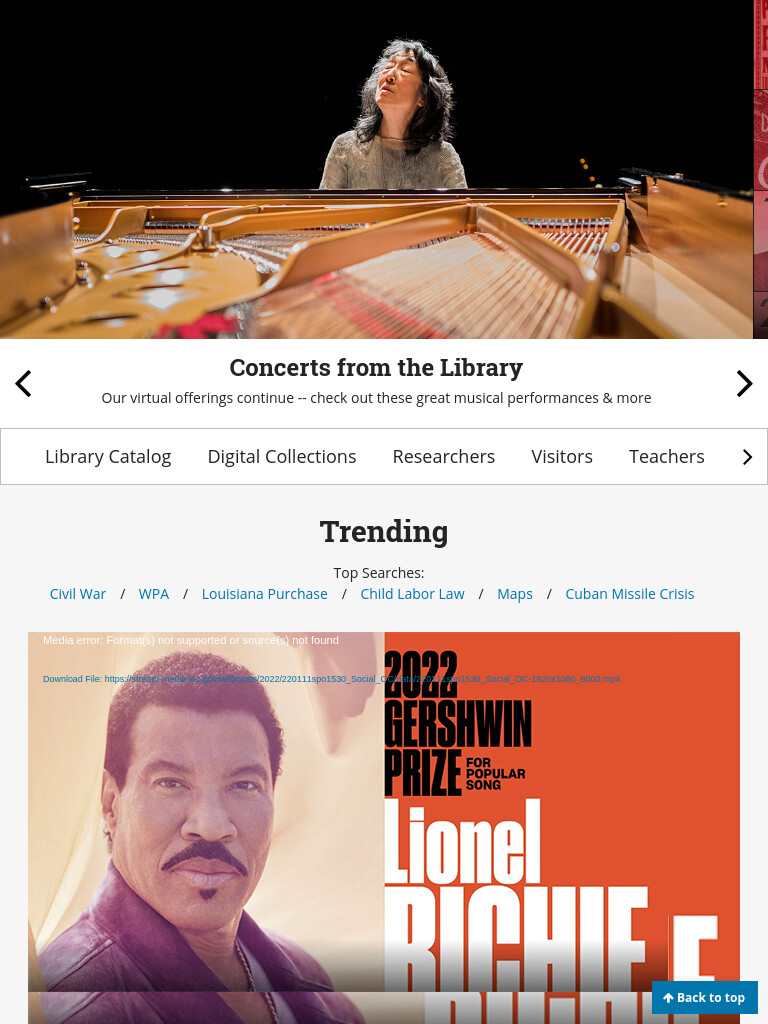Open the Civil War top search
Viewport: 768px width, 1024px height.
(78, 594)
